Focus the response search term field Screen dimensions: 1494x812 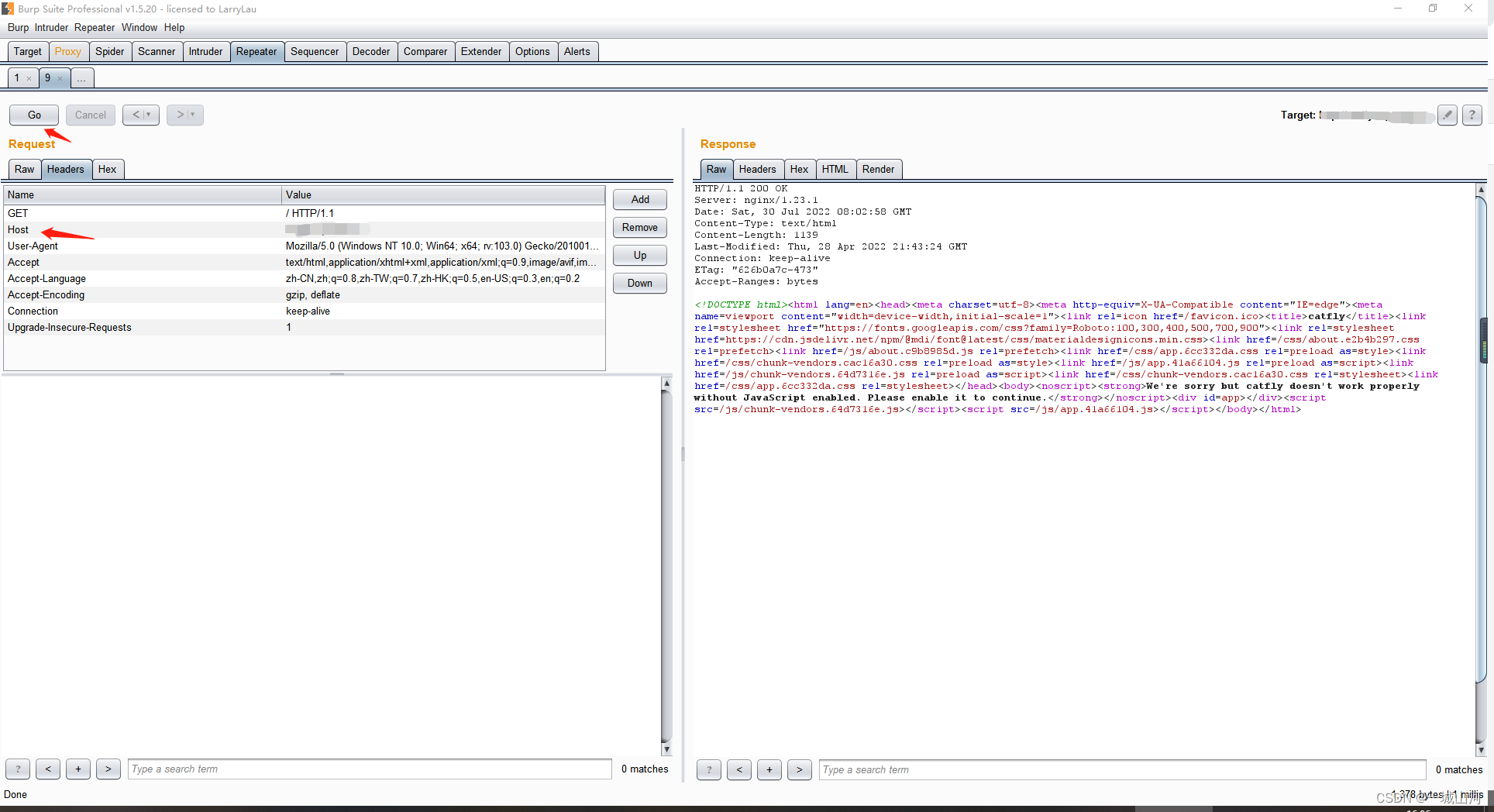(x=1123, y=770)
